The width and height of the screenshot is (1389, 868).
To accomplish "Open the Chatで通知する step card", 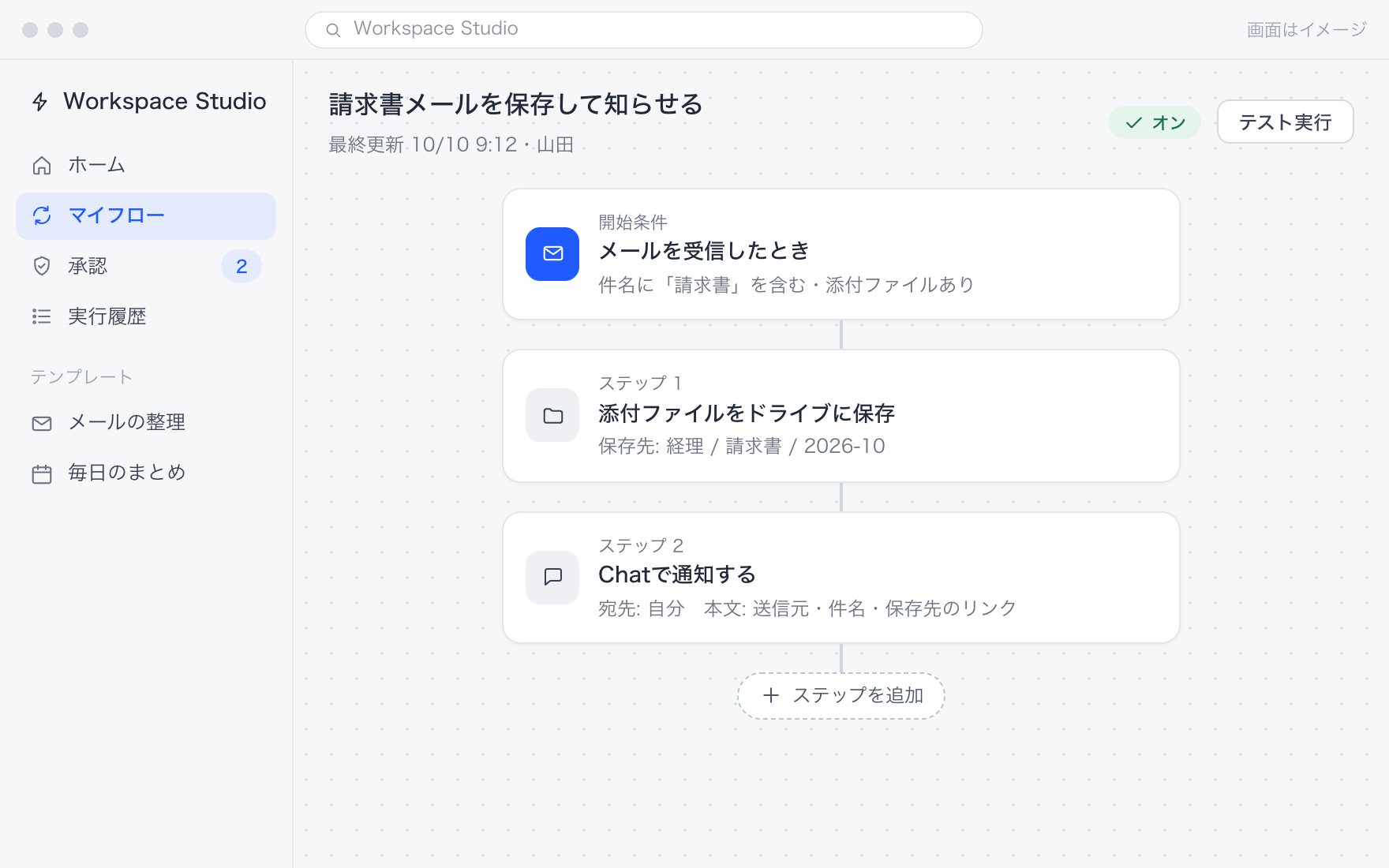I will (841, 578).
